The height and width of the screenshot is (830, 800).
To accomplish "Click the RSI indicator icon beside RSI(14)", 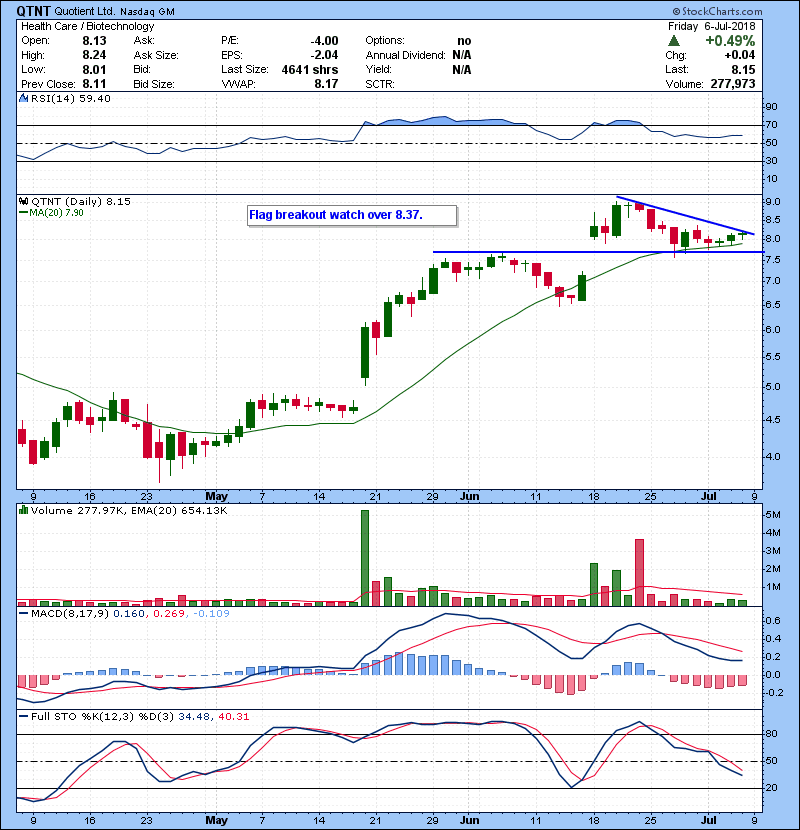I will point(24,98).
